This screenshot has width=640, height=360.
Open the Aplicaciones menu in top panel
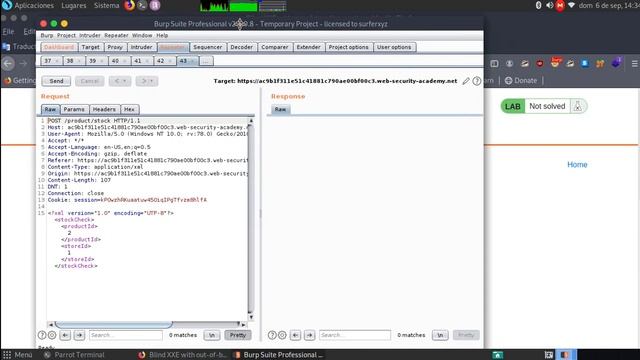pos(33,6)
